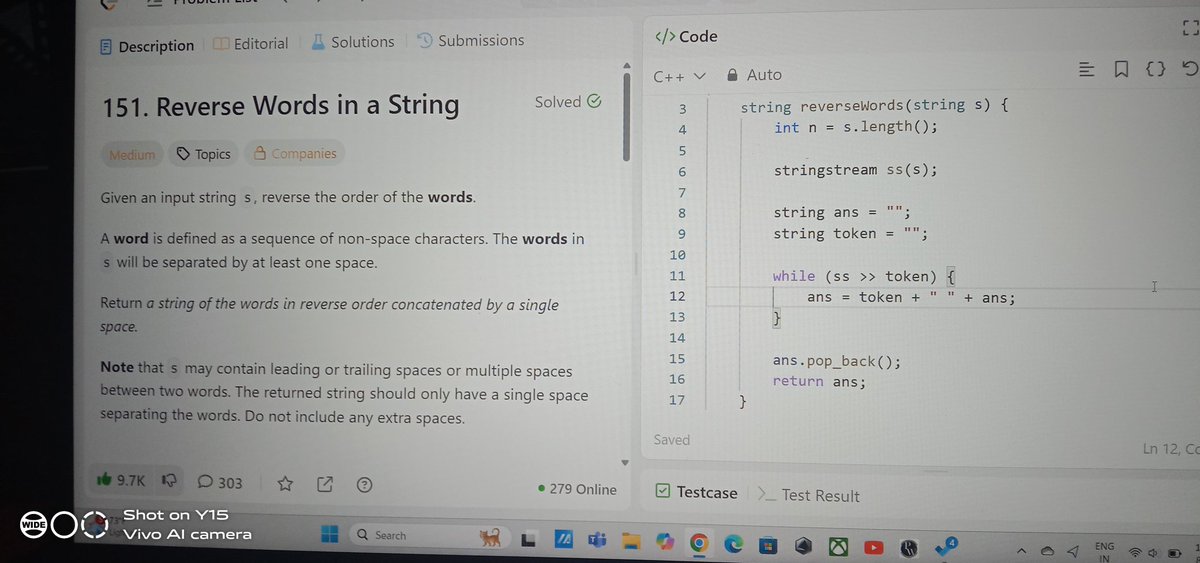Open the Topics tag
The height and width of the screenshot is (563, 1200).
(x=203, y=154)
